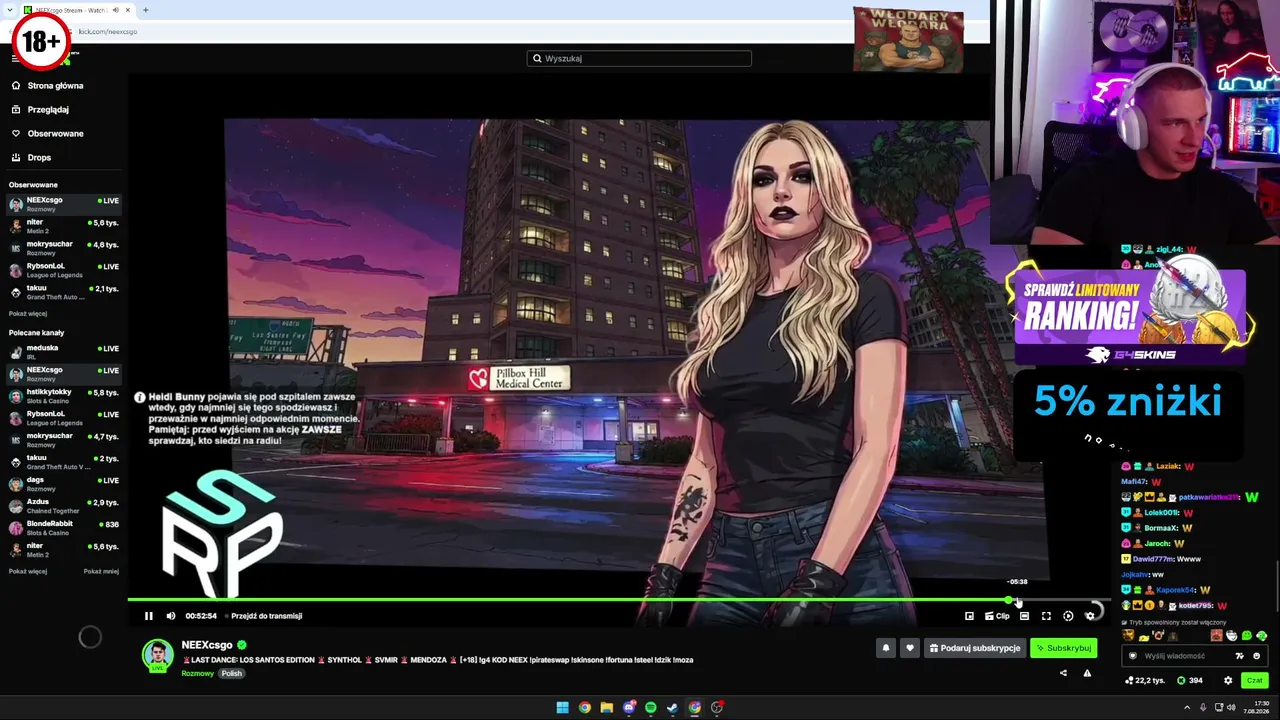The height and width of the screenshot is (720, 1280).
Task: Toggle theater mode in the player
Action: point(1024,616)
